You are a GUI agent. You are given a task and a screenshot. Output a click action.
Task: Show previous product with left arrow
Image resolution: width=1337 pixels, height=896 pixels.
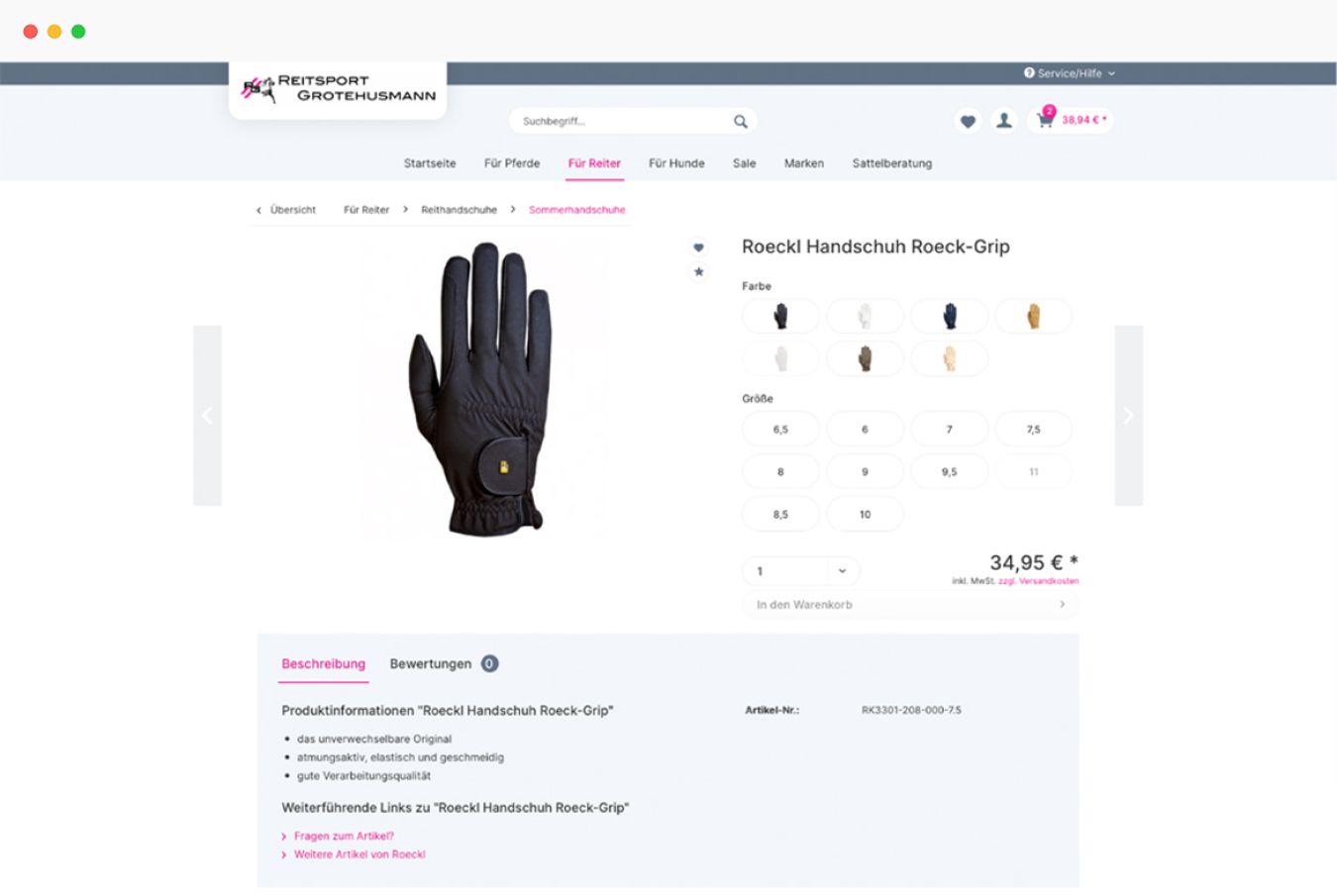(x=207, y=415)
